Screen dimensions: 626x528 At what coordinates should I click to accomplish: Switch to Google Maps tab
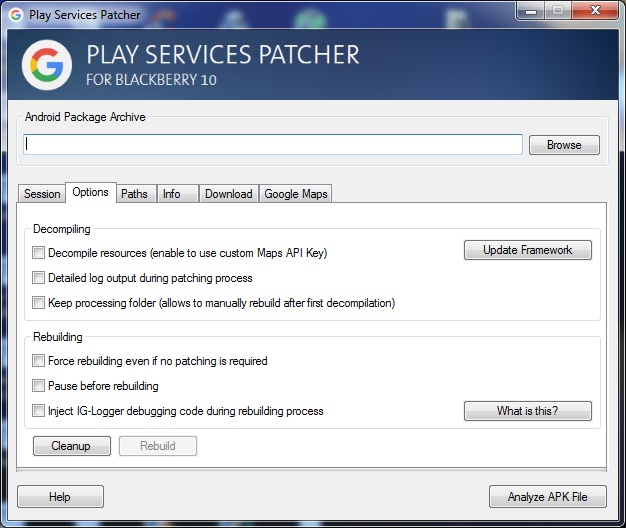pos(296,194)
